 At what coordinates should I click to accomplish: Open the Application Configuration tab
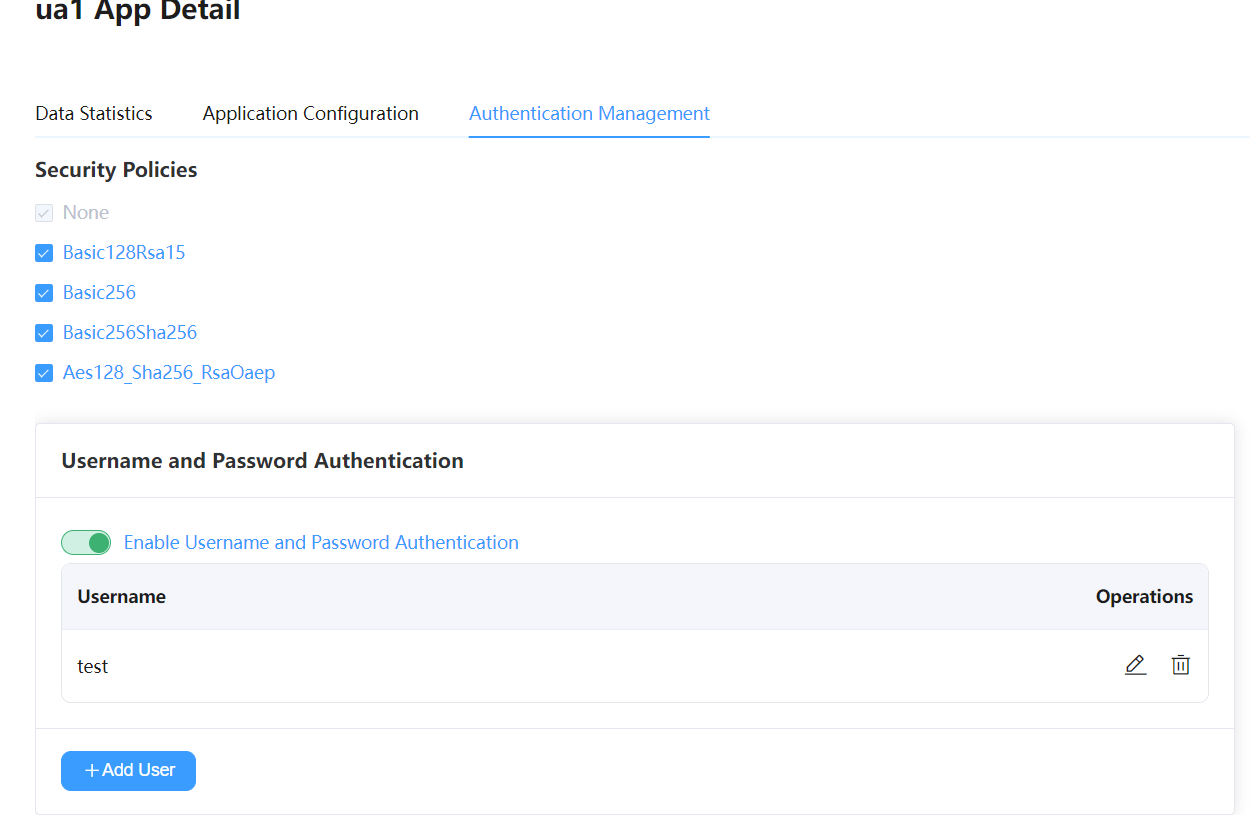[x=310, y=114]
